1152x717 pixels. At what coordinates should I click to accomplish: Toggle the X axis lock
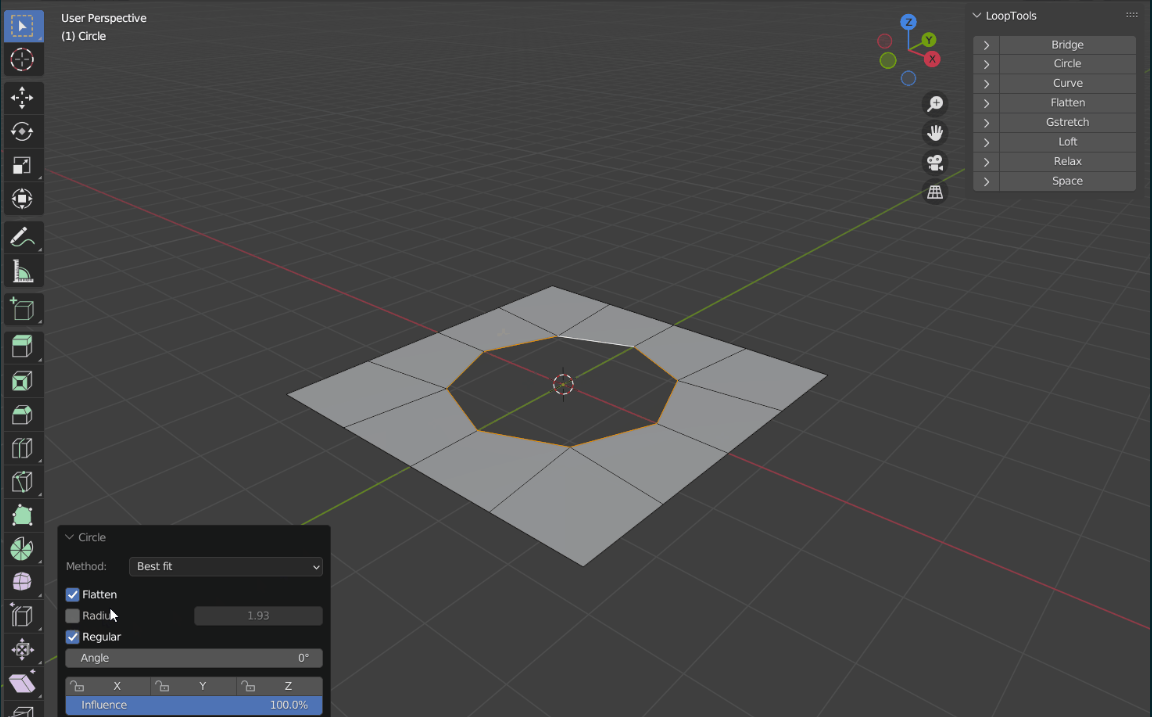coord(108,686)
